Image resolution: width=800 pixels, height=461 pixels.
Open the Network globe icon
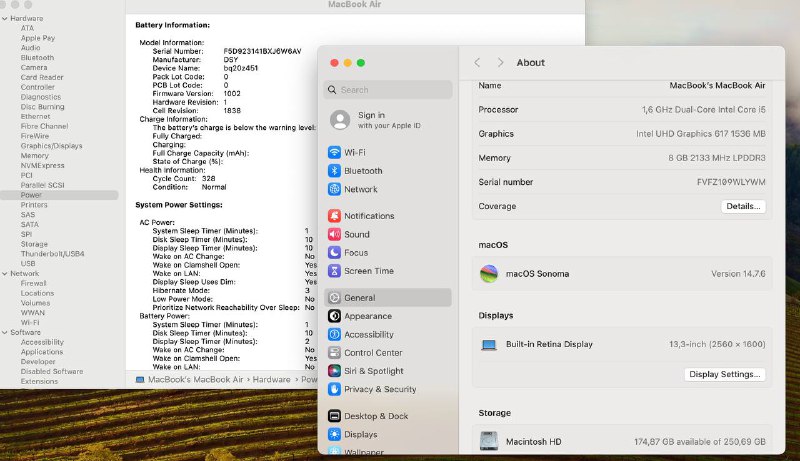334,189
